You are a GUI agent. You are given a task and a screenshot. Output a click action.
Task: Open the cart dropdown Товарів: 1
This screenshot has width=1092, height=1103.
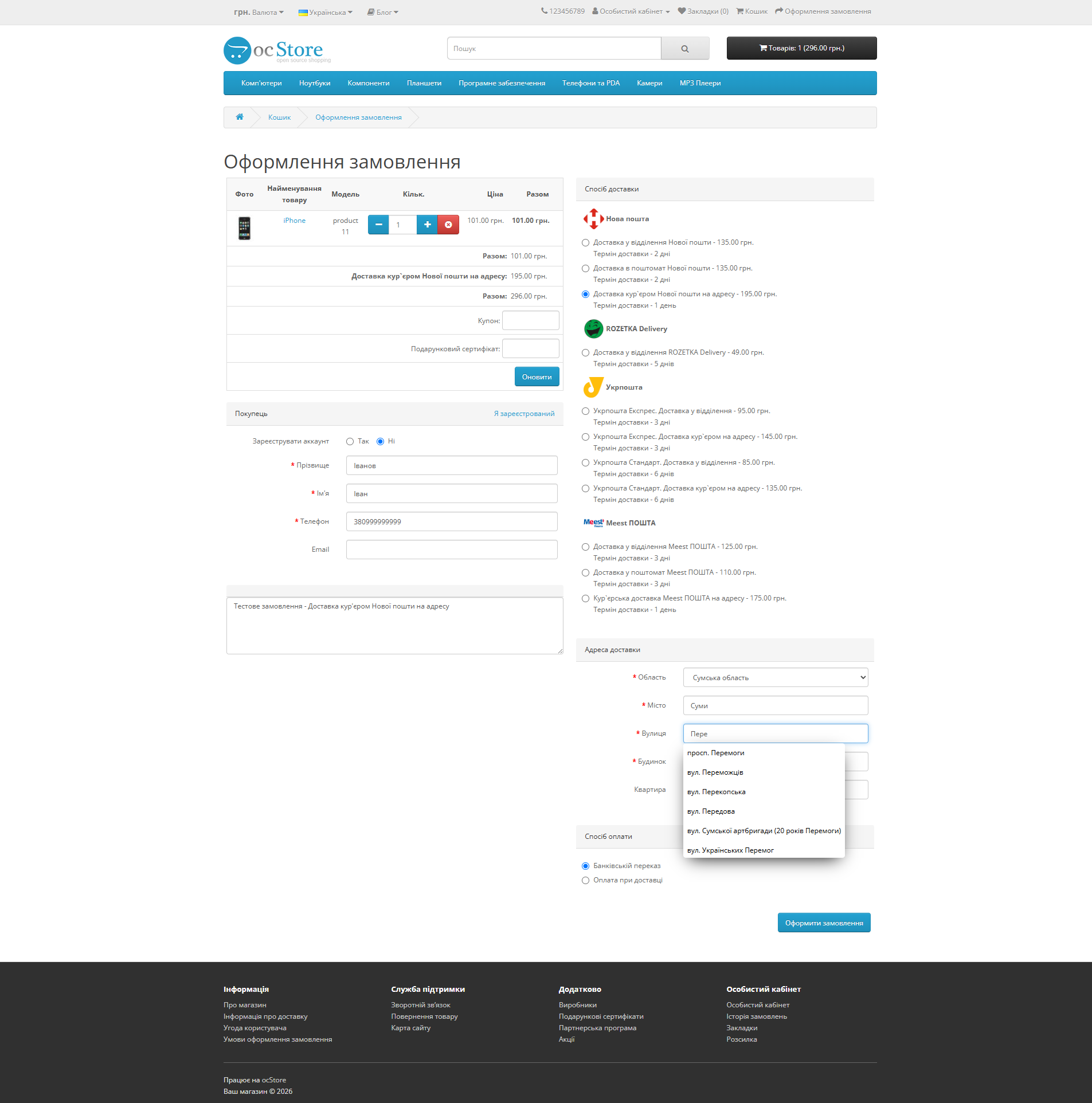tap(801, 48)
